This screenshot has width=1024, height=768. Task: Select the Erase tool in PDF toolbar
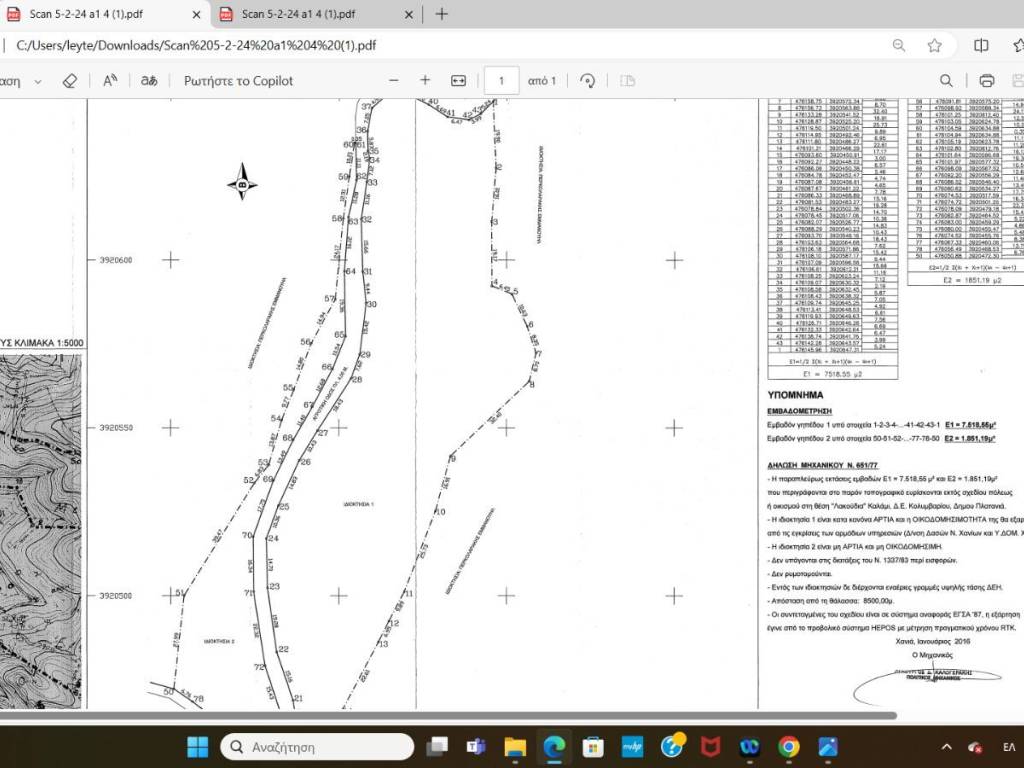click(69, 81)
